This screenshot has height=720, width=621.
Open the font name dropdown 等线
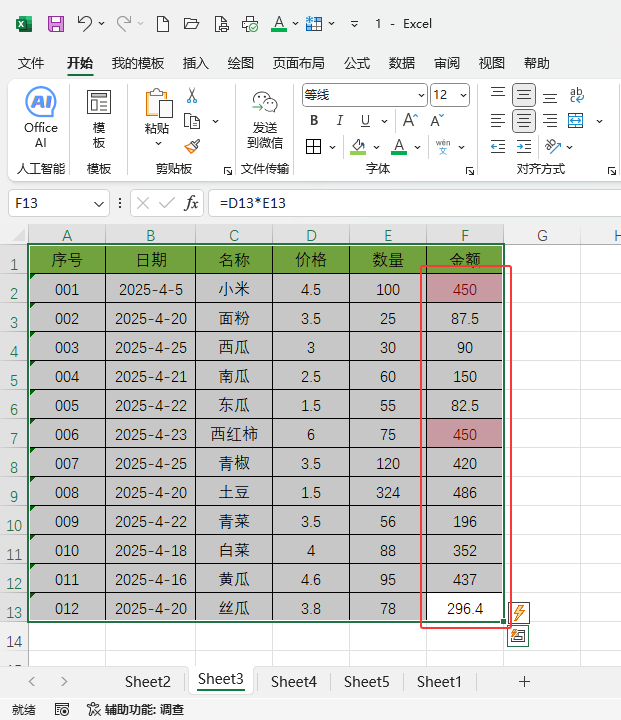tap(421, 96)
